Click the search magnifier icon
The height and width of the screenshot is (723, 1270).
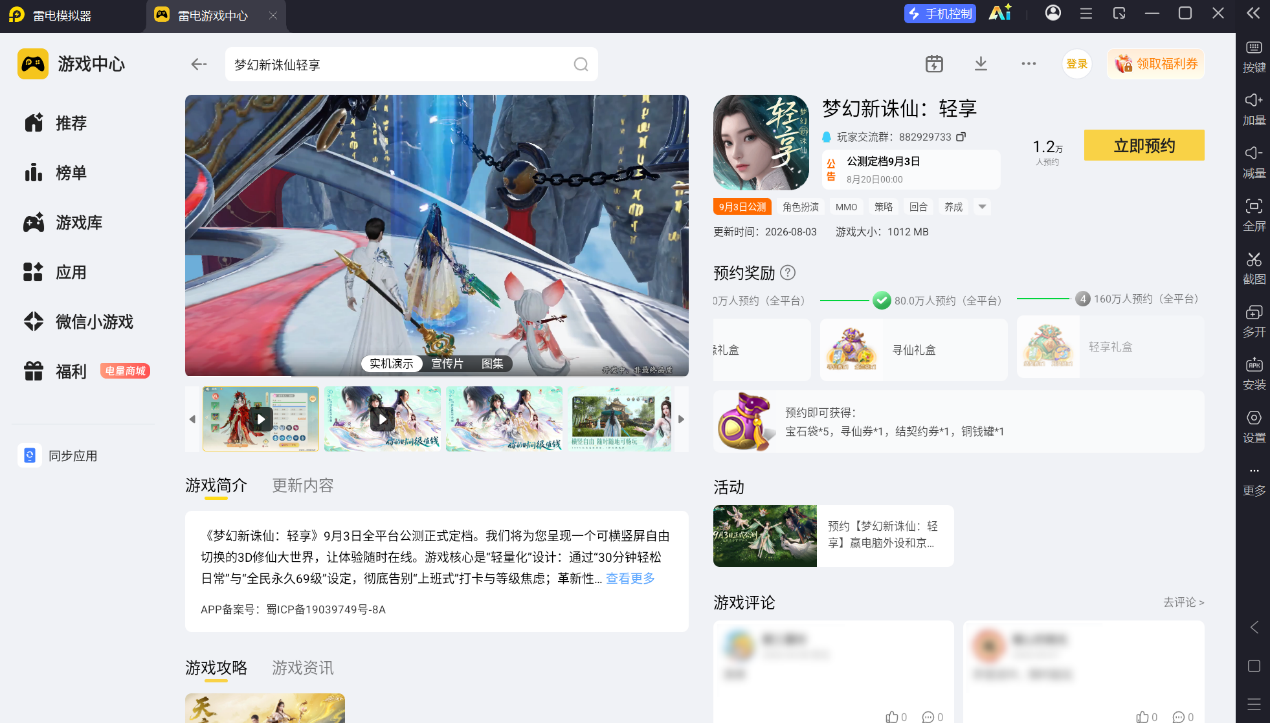pos(580,64)
